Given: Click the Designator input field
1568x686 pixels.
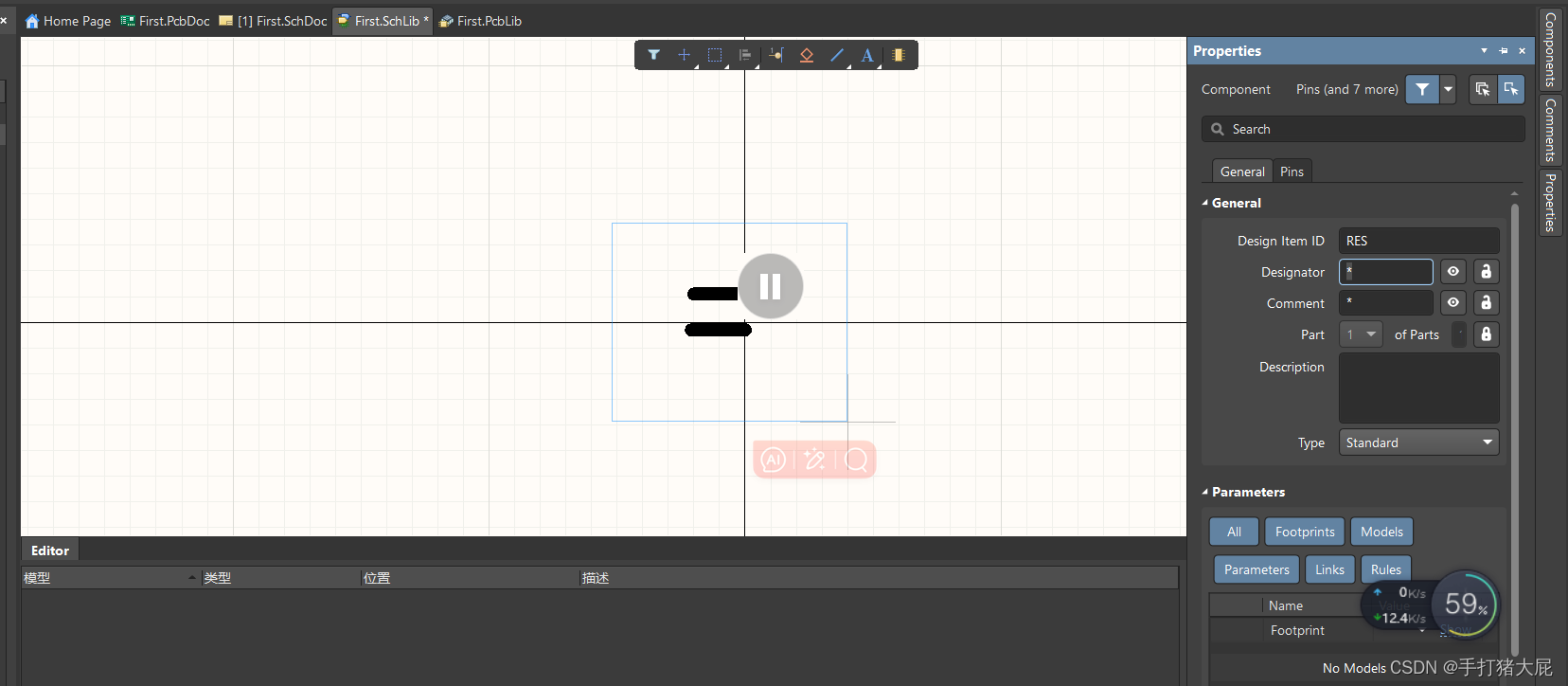Looking at the screenshot, I should coord(1385,272).
